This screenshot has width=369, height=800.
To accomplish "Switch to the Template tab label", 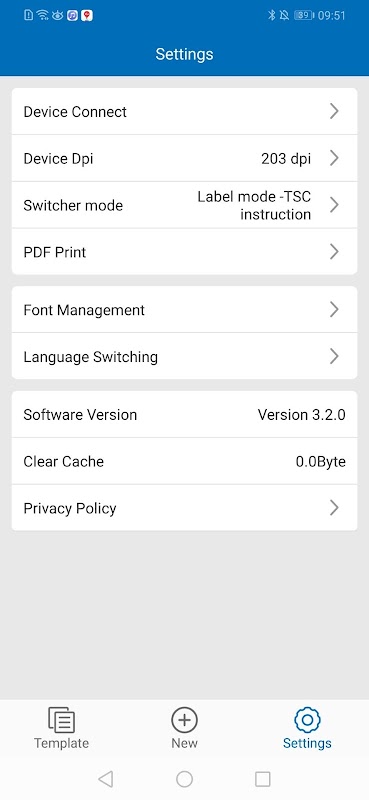I will (61, 743).
